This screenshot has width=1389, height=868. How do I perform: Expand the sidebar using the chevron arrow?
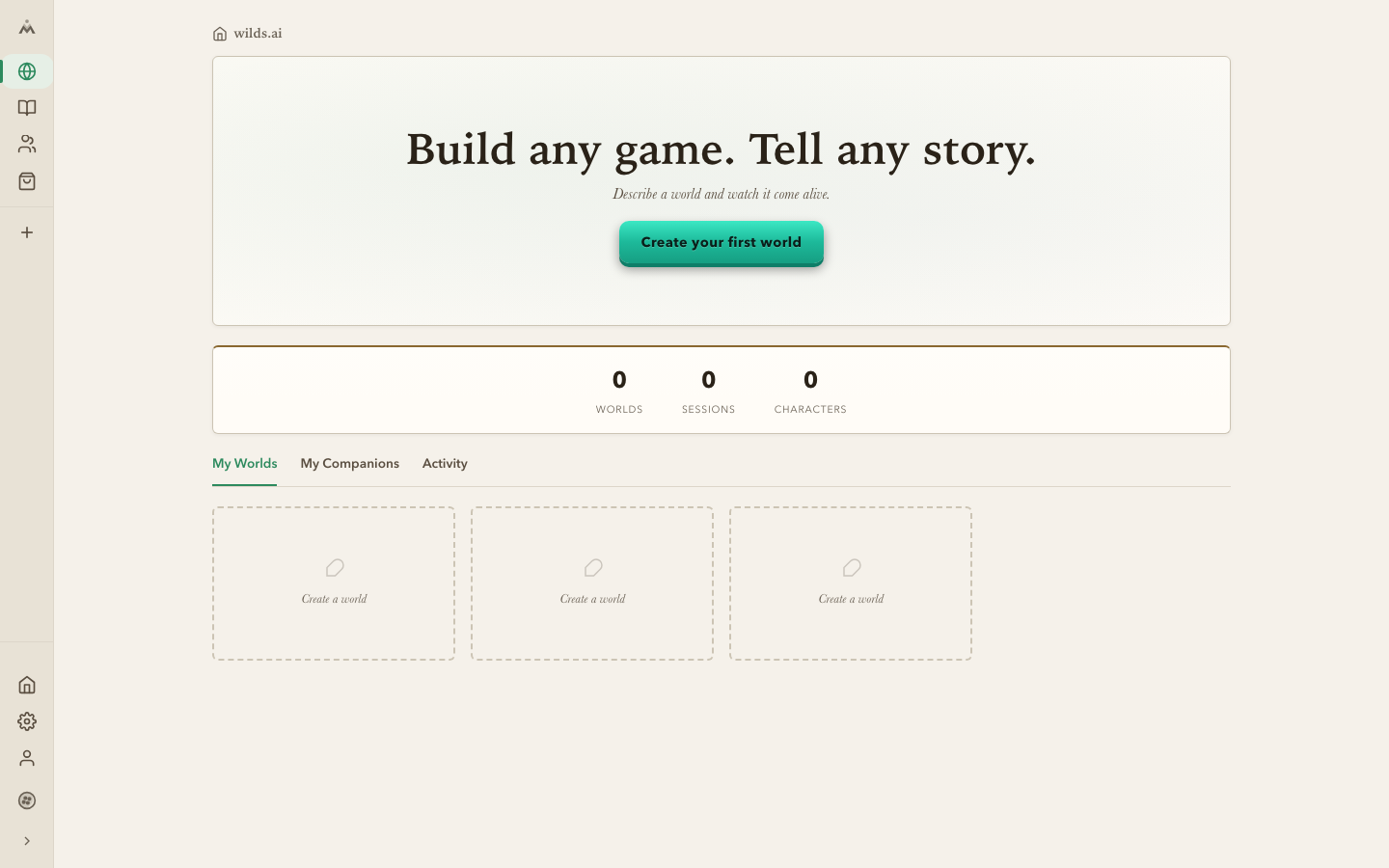coord(27,840)
